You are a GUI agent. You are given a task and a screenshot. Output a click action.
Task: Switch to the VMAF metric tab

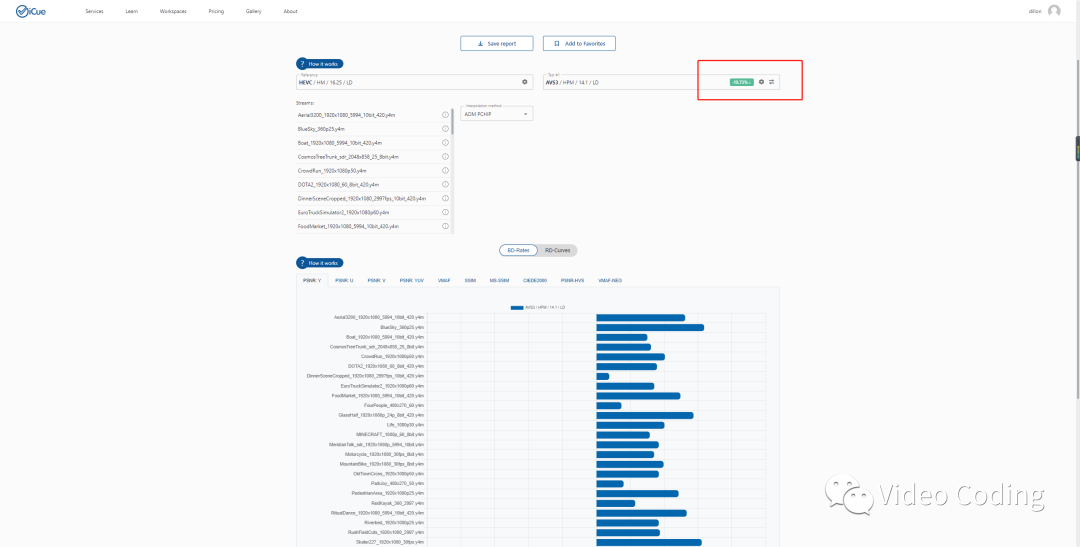pyautogui.click(x=443, y=281)
